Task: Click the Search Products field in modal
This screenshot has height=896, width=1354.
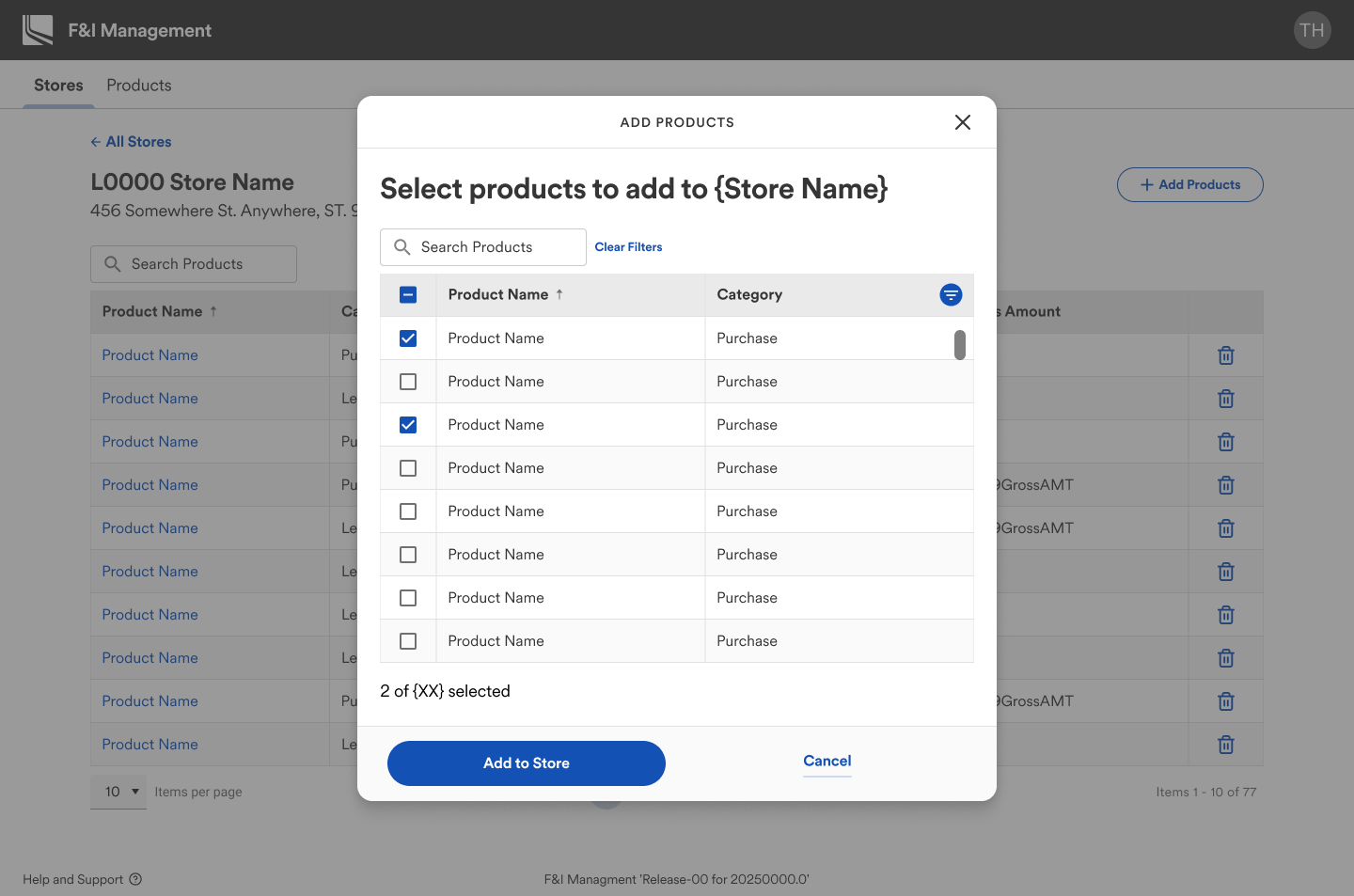Action: [494, 247]
